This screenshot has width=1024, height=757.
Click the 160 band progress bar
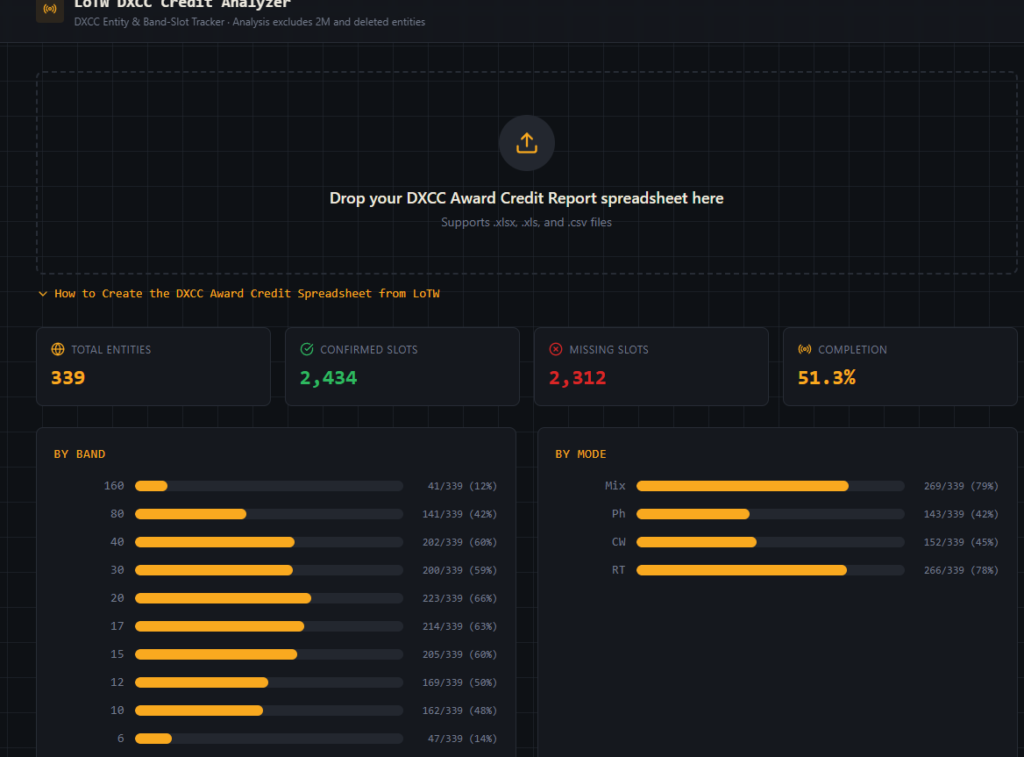click(x=268, y=486)
